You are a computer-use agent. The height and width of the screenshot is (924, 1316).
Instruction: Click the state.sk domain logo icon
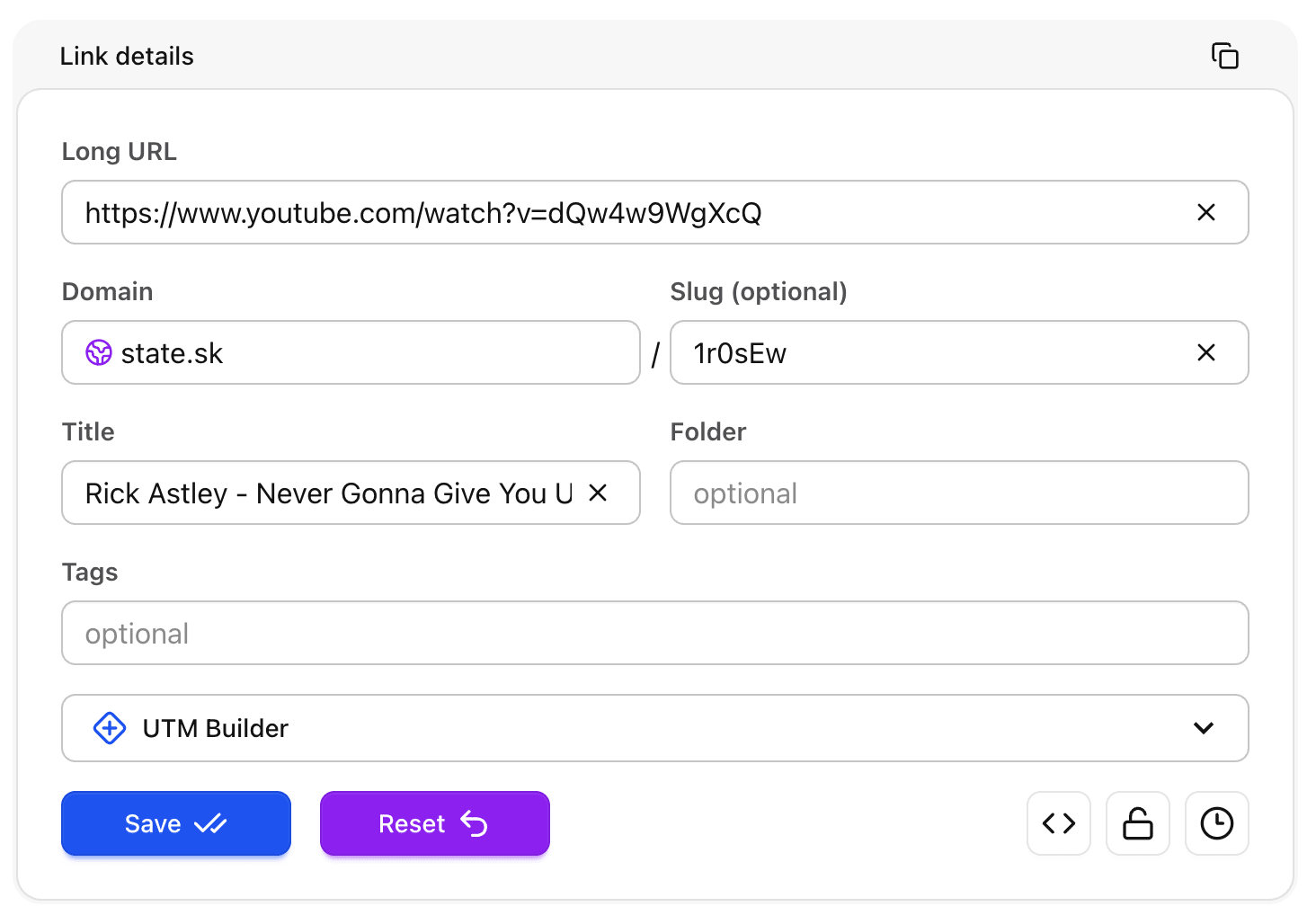[99, 352]
